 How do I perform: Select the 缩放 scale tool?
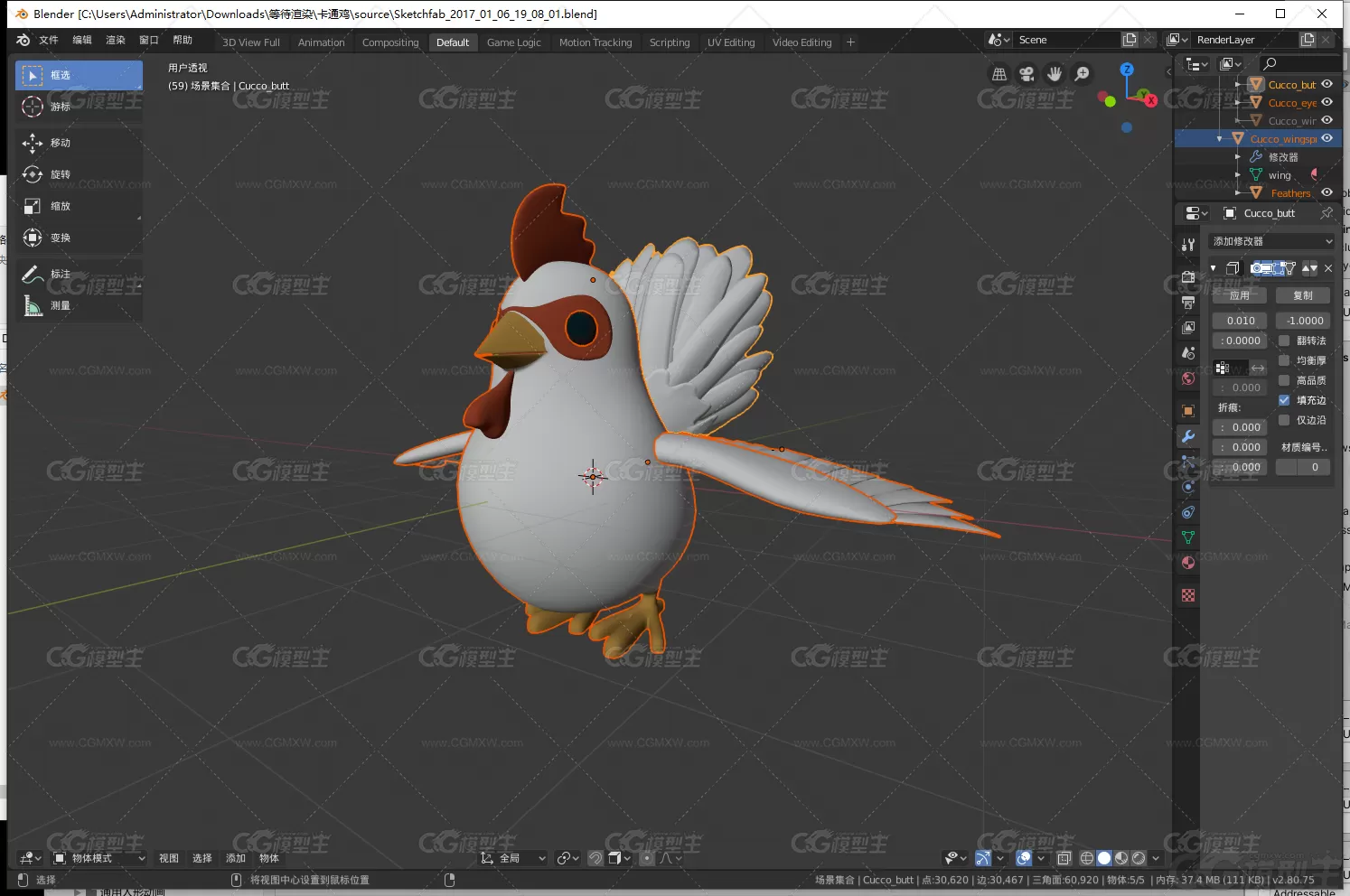click(79, 206)
